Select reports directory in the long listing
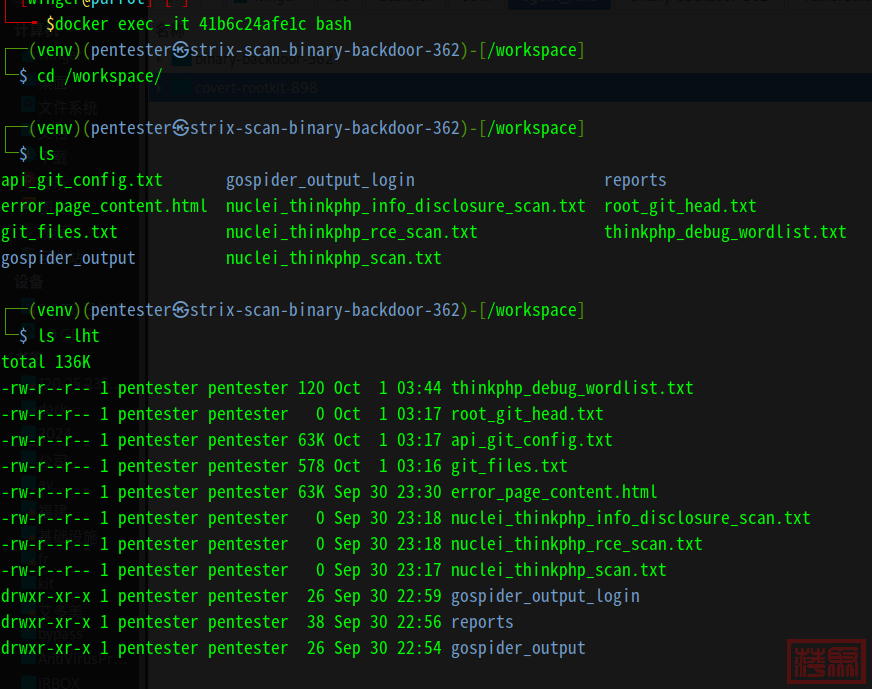The height and width of the screenshot is (689, 872). (x=482, y=622)
